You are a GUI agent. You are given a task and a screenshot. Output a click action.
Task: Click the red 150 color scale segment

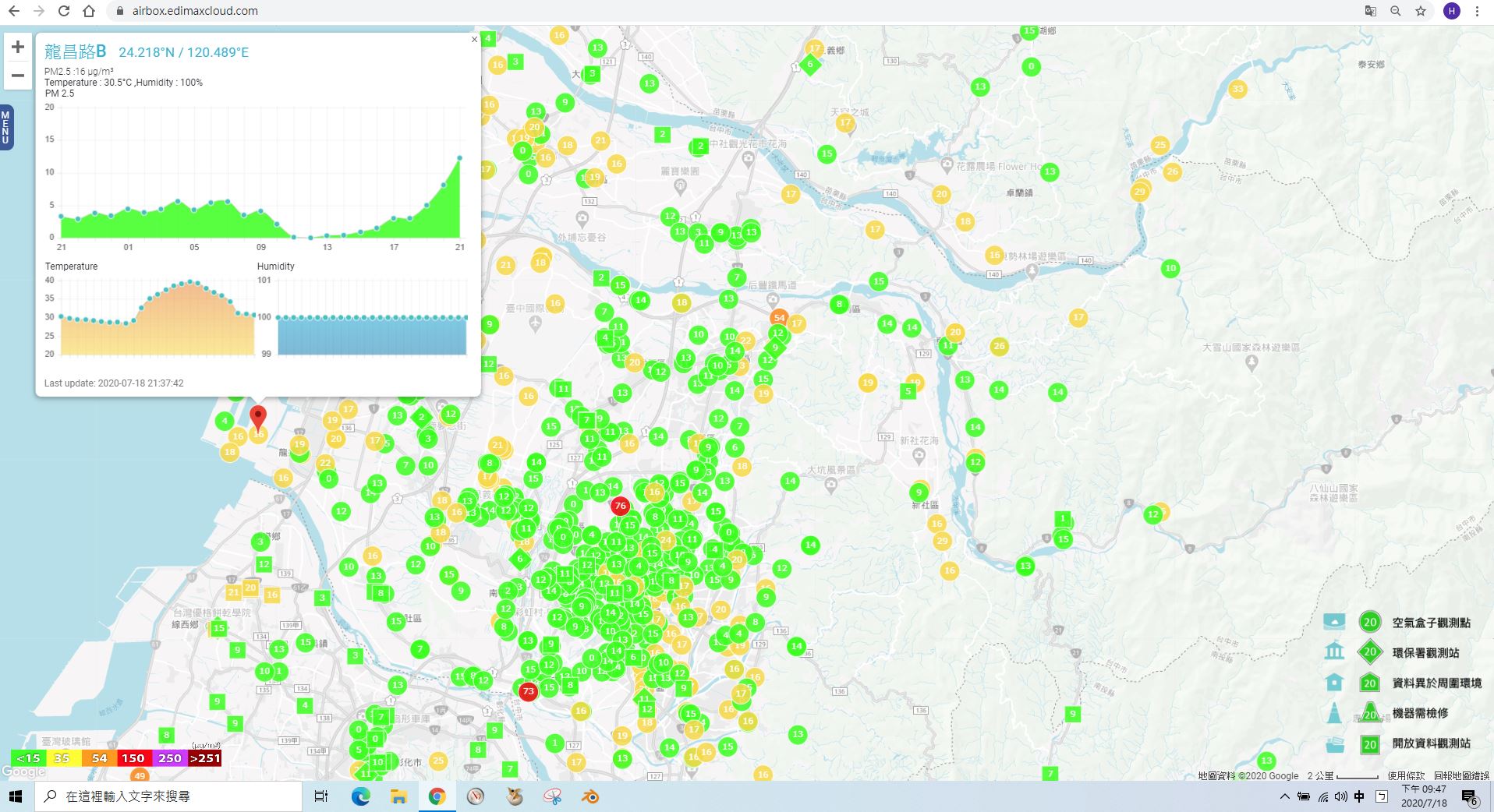pyautogui.click(x=134, y=758)
